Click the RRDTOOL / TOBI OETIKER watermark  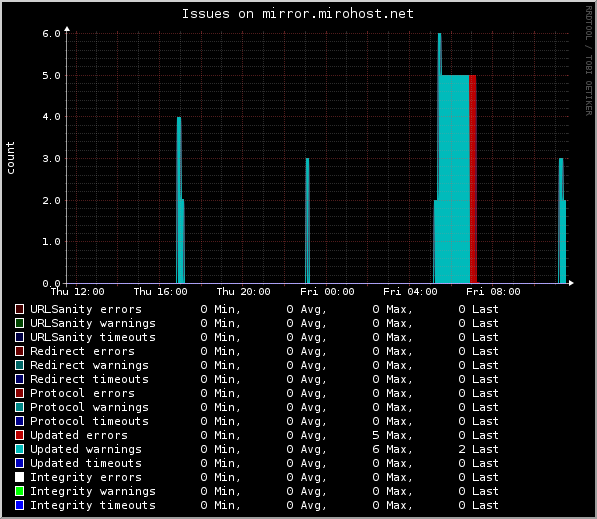click(589, 61)
